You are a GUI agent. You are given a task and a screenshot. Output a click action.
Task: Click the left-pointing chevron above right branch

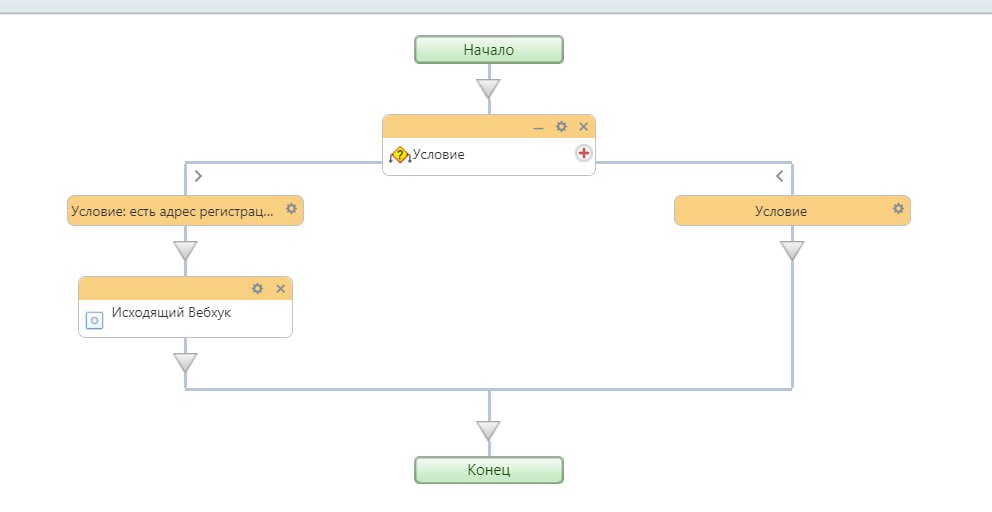779,176
